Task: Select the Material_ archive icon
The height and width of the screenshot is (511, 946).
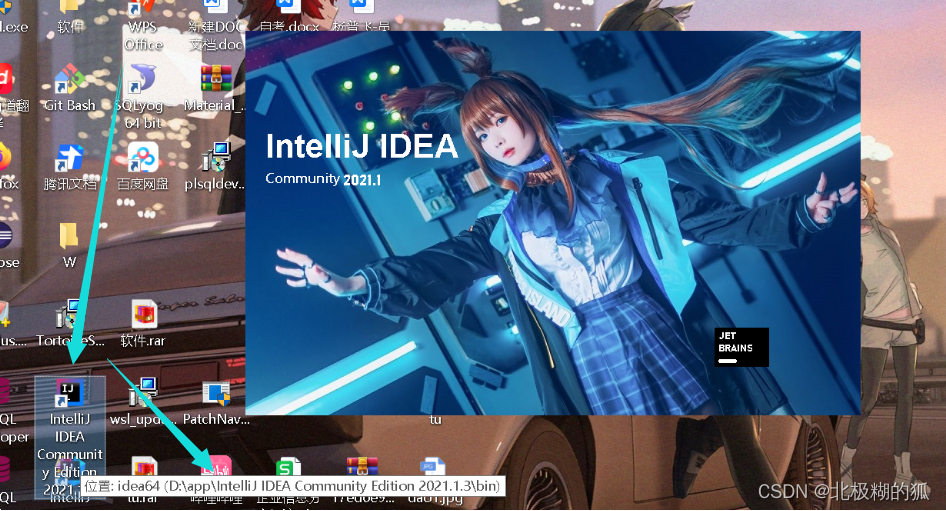Action: (x=216, y=88)
